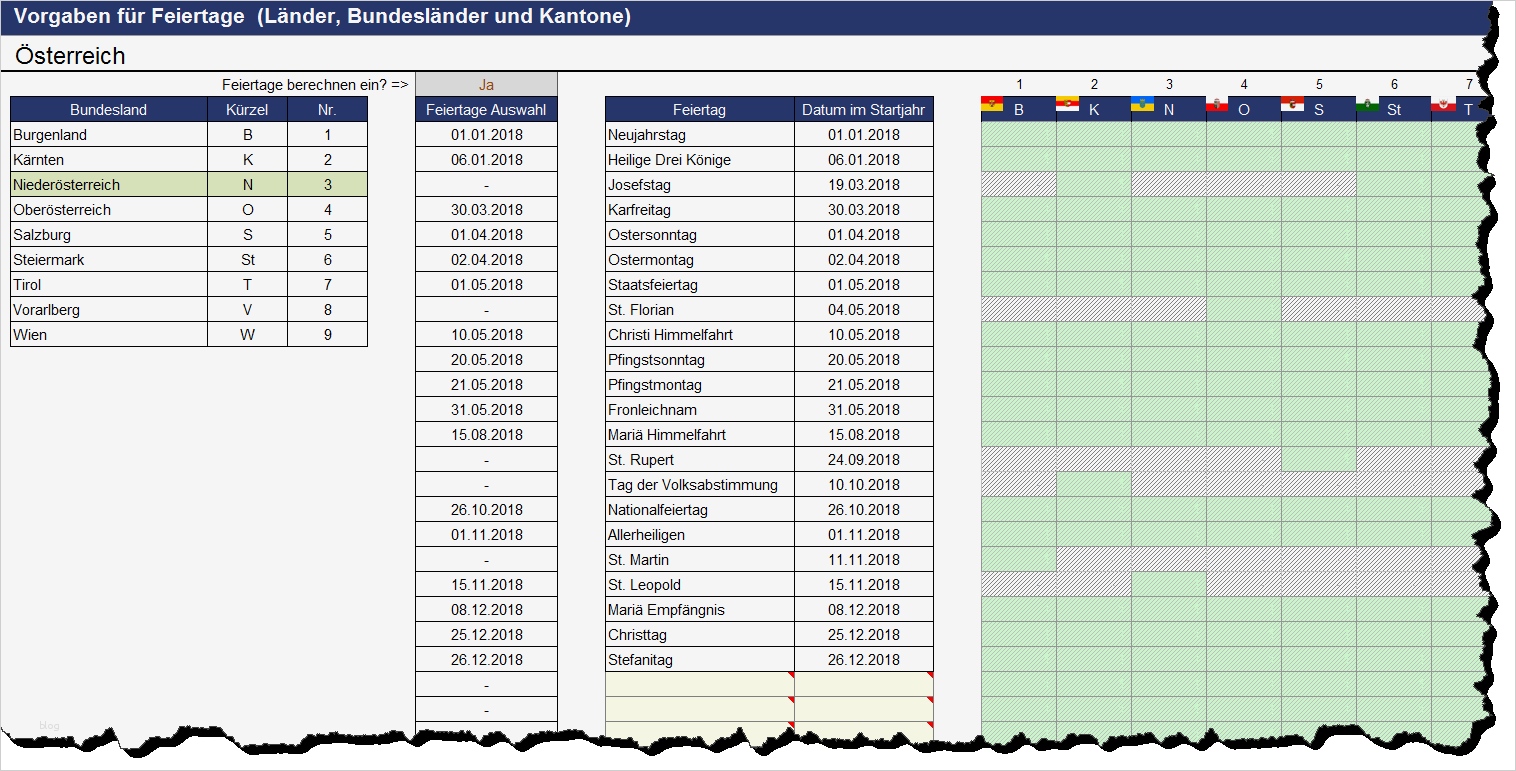
Task: Click the Burgenland flag icon above column B
Action: [x=990, y=102]
